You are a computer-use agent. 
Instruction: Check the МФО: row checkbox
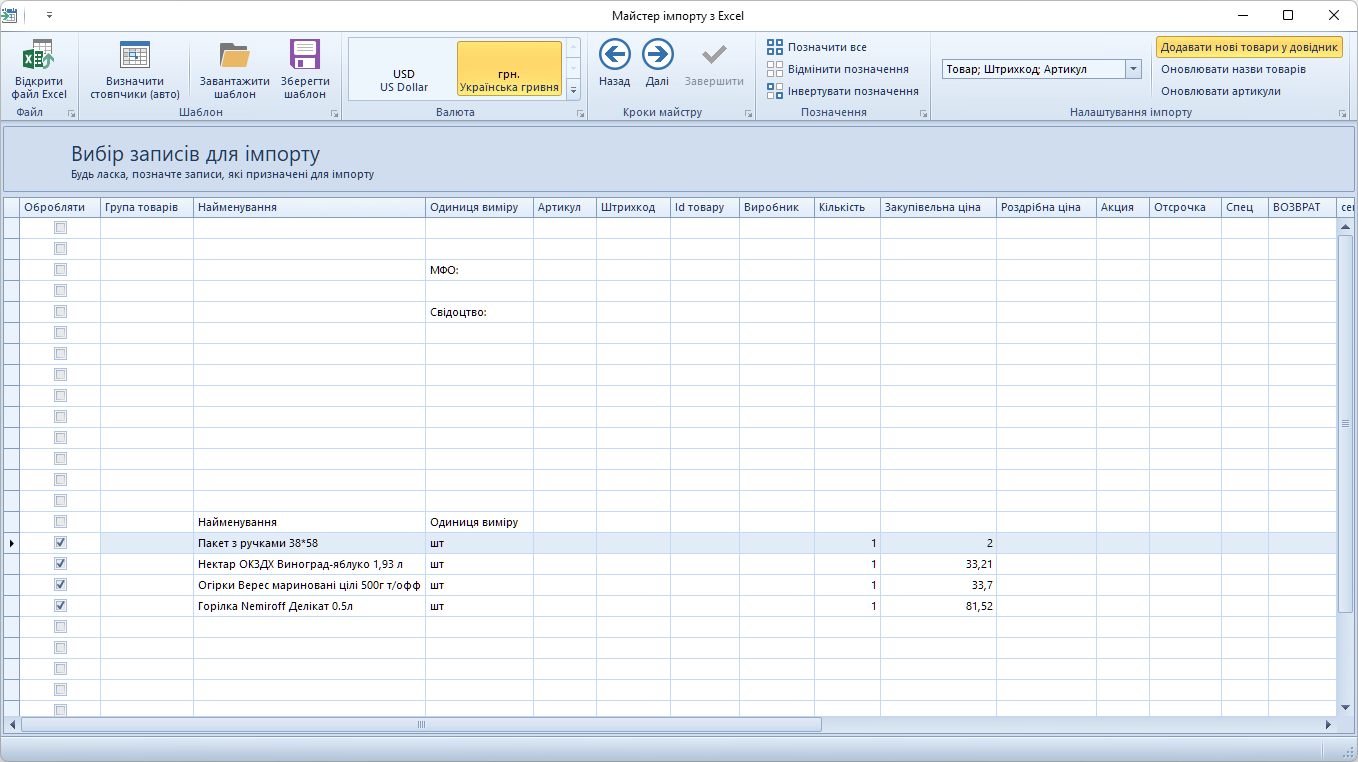tap(60, 270)
